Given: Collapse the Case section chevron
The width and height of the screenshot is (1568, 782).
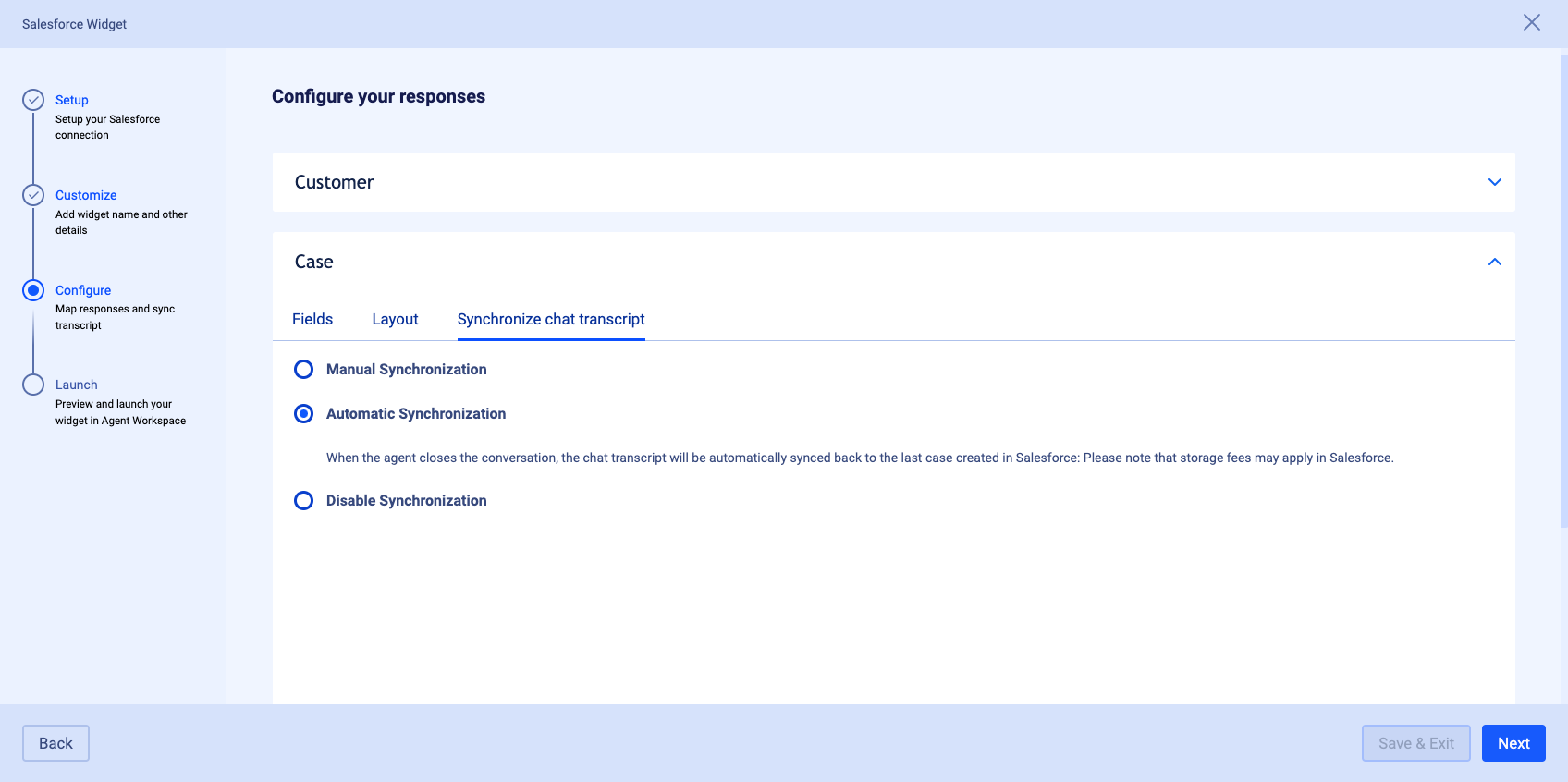Looking at the screenshot, I should (1495, 262).
